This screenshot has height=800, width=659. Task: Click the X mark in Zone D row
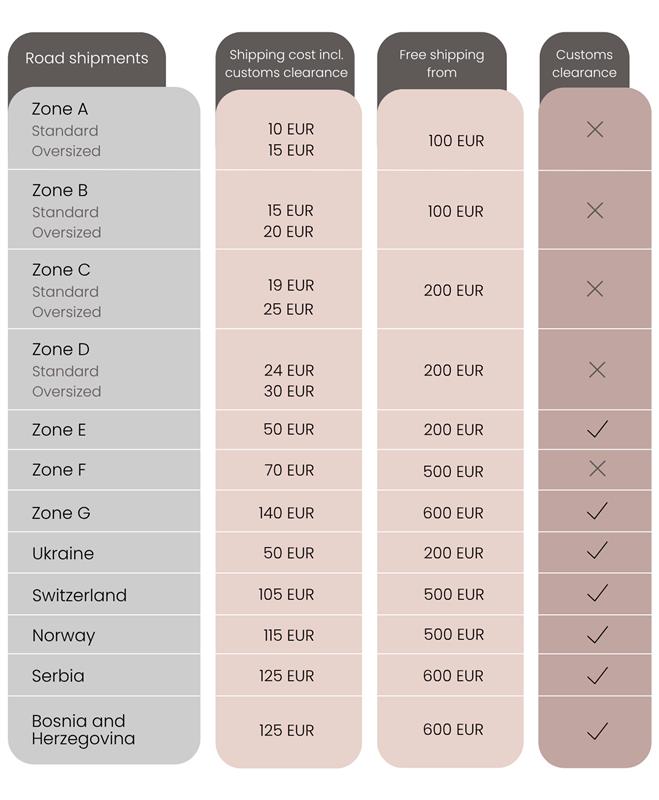click(x=597, y=370)
